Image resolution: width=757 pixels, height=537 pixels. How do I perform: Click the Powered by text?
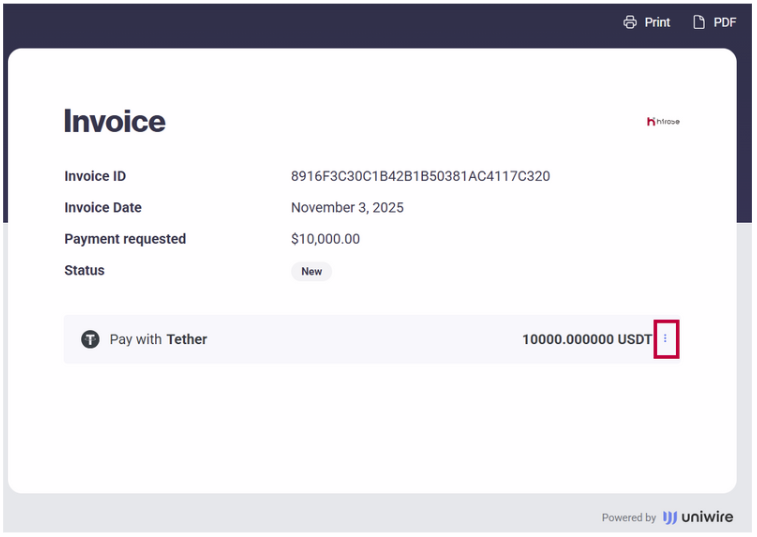[x=628, y=518]
